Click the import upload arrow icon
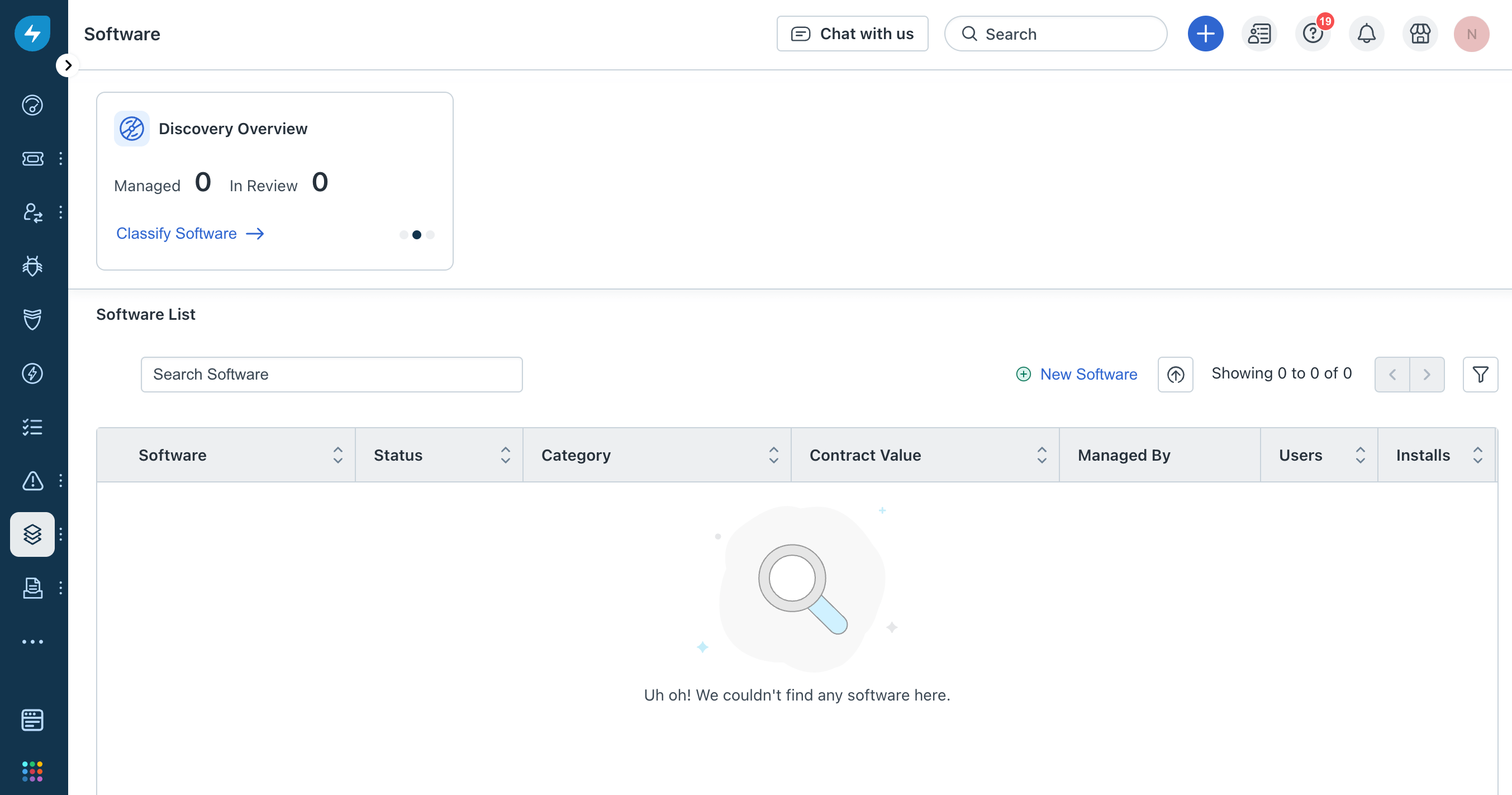This screenshot has height=795, width=1512. coord(1175,375)
